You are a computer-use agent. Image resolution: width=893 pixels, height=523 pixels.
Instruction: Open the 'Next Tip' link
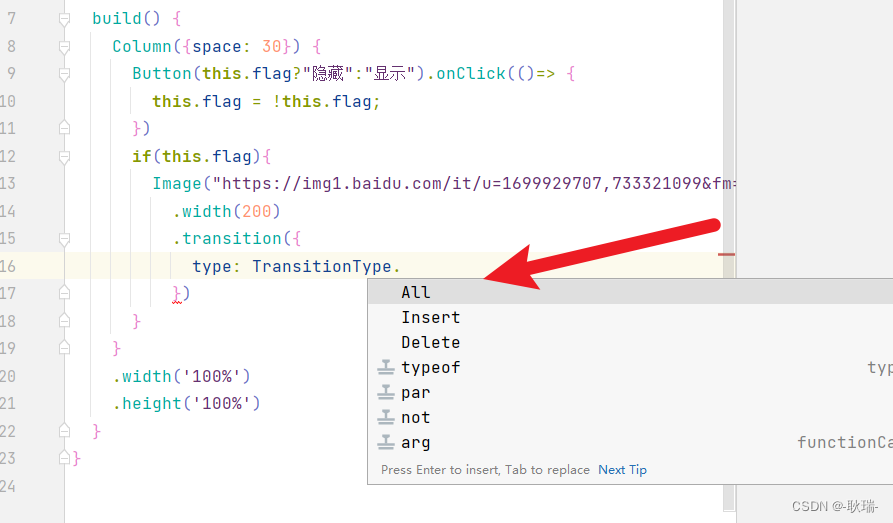[622, 470]
